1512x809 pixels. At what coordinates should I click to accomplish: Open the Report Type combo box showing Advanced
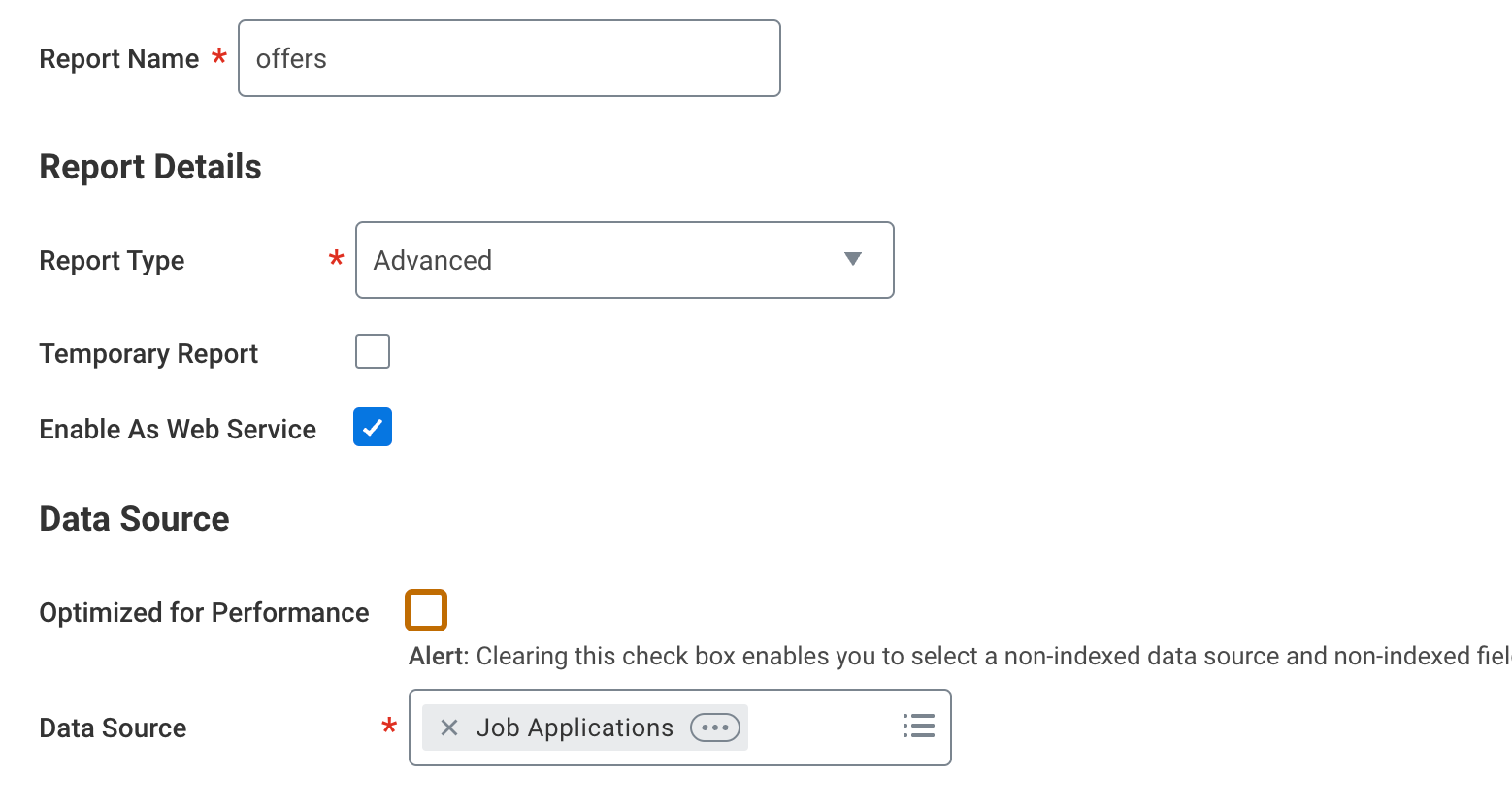pyautogui.click(x=602, y=260)
